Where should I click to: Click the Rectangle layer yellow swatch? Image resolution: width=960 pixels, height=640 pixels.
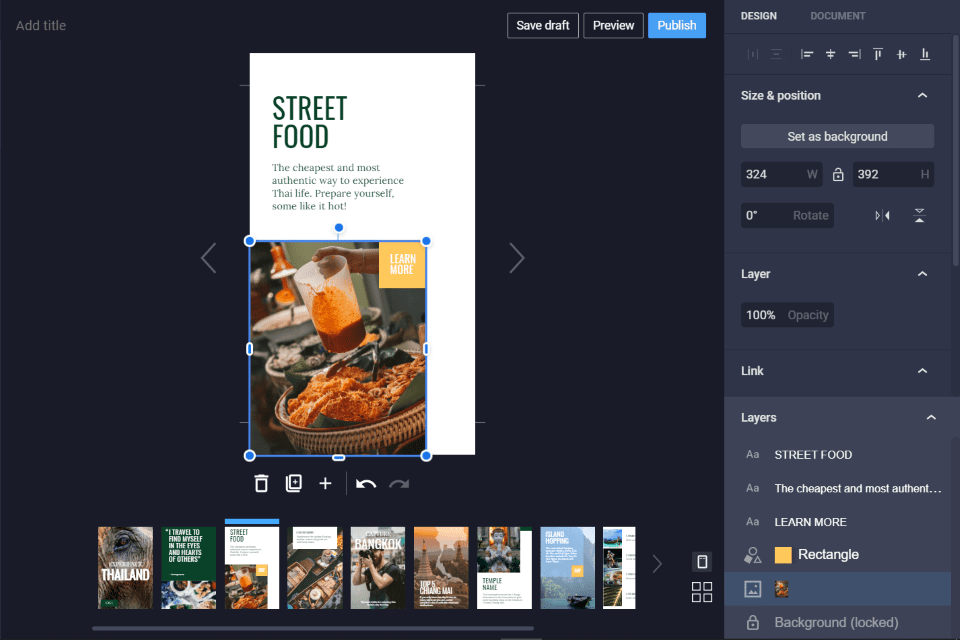[783, 555]
